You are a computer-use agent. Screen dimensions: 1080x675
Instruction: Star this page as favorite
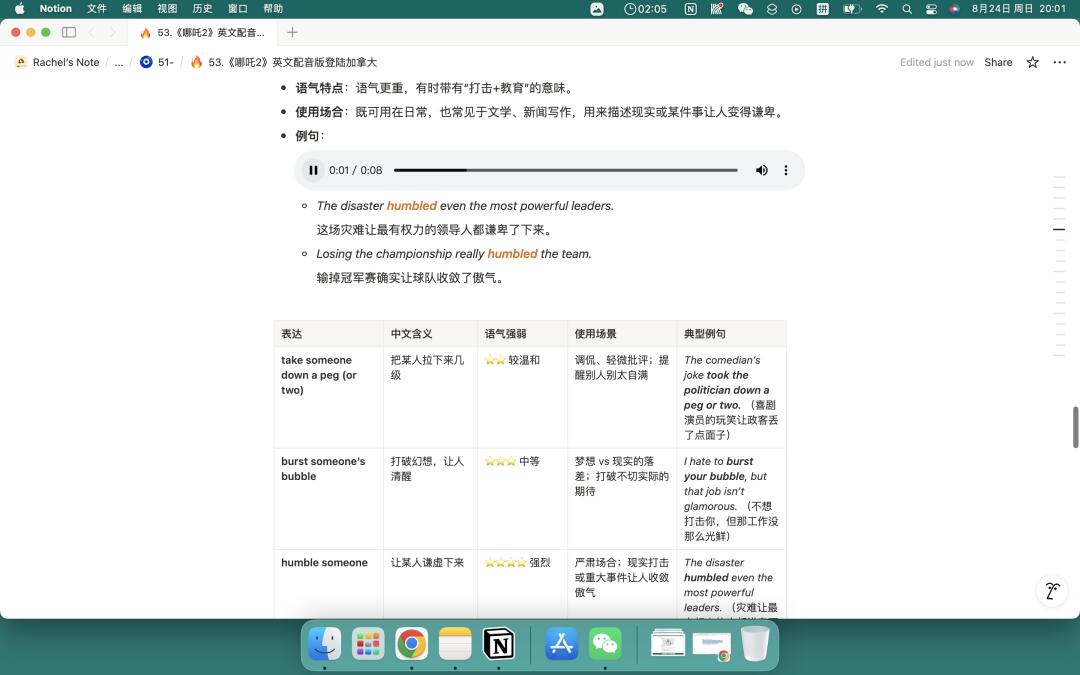coord(1032,62)
